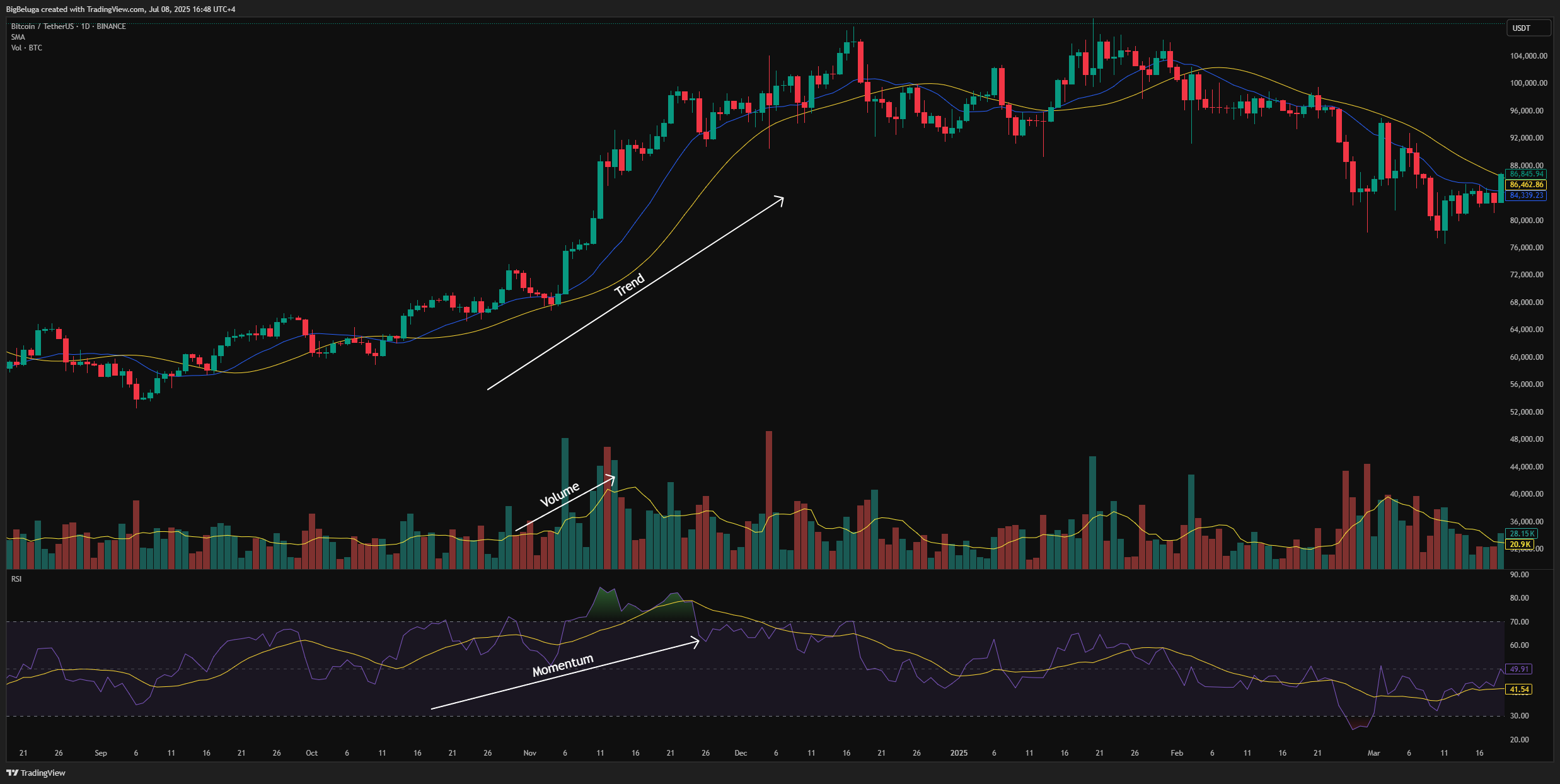Click the Dec label on the time axis

[741, 753]
